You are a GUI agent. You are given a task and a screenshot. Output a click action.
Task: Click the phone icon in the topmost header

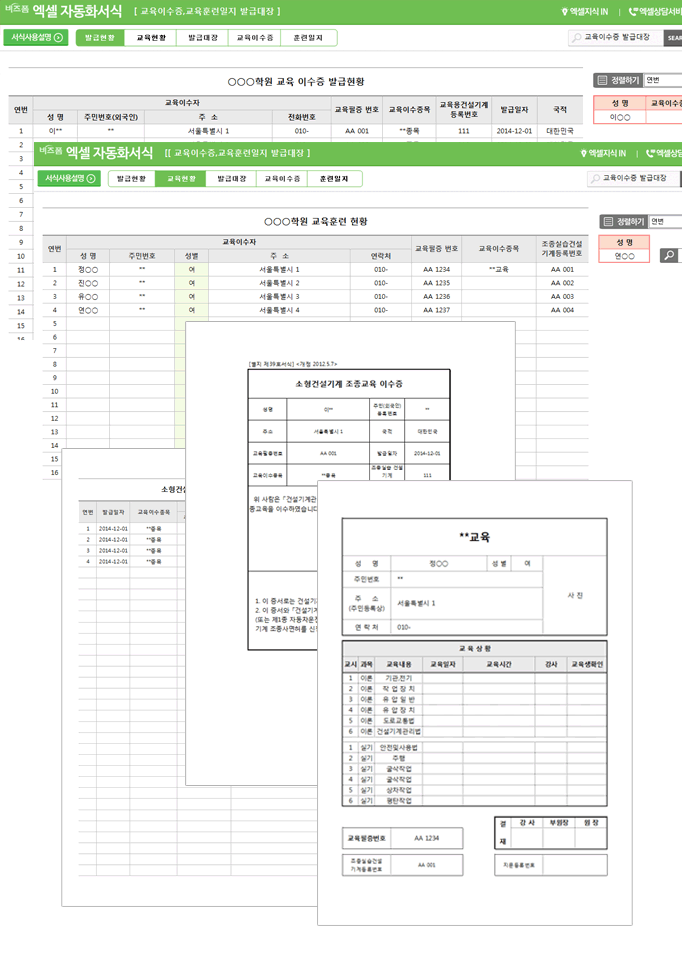pos(633,12)
